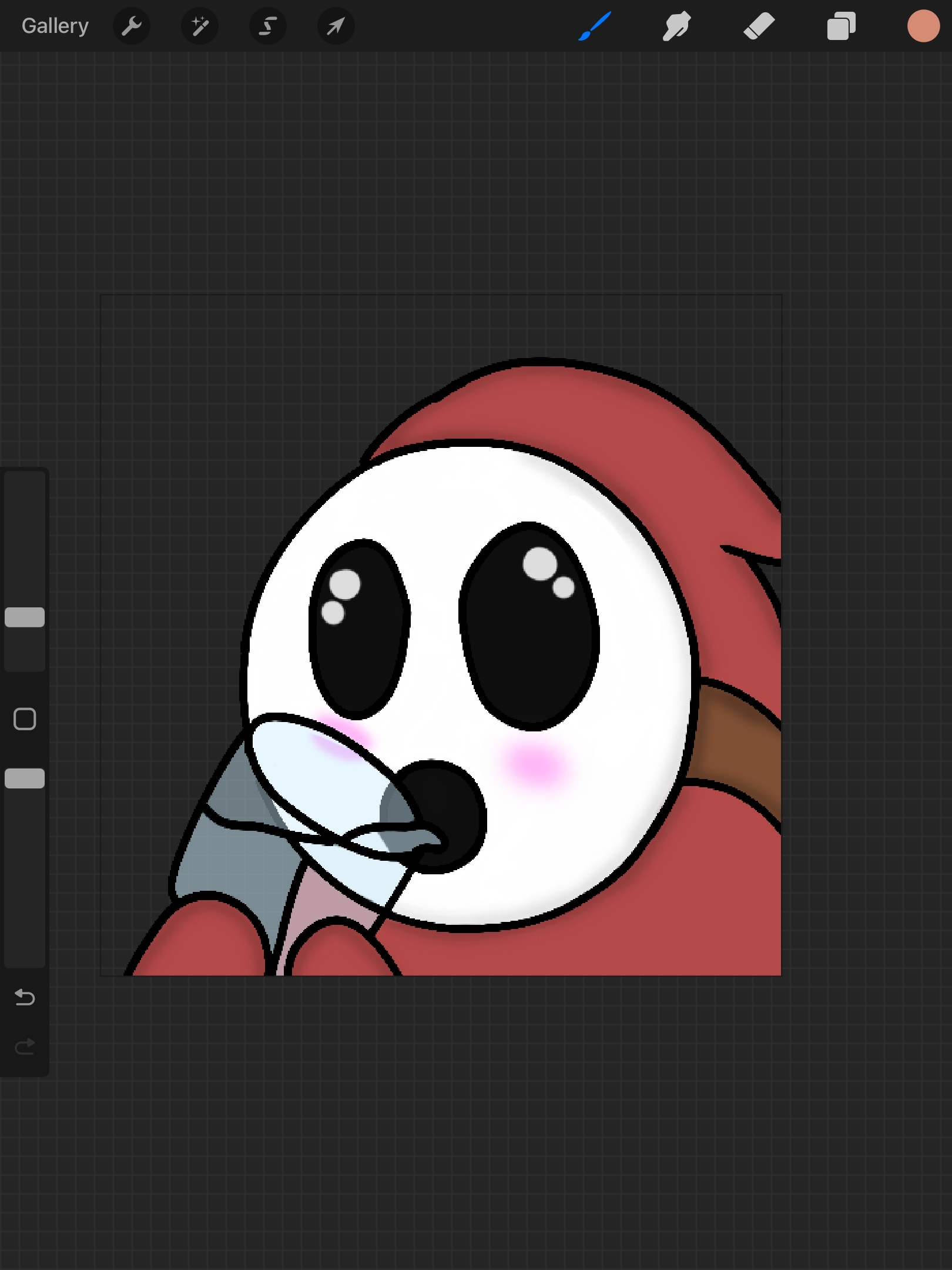Redo the previous action
The height and width of the screenshot is (1270, 952).
(x=25, y=1047)
